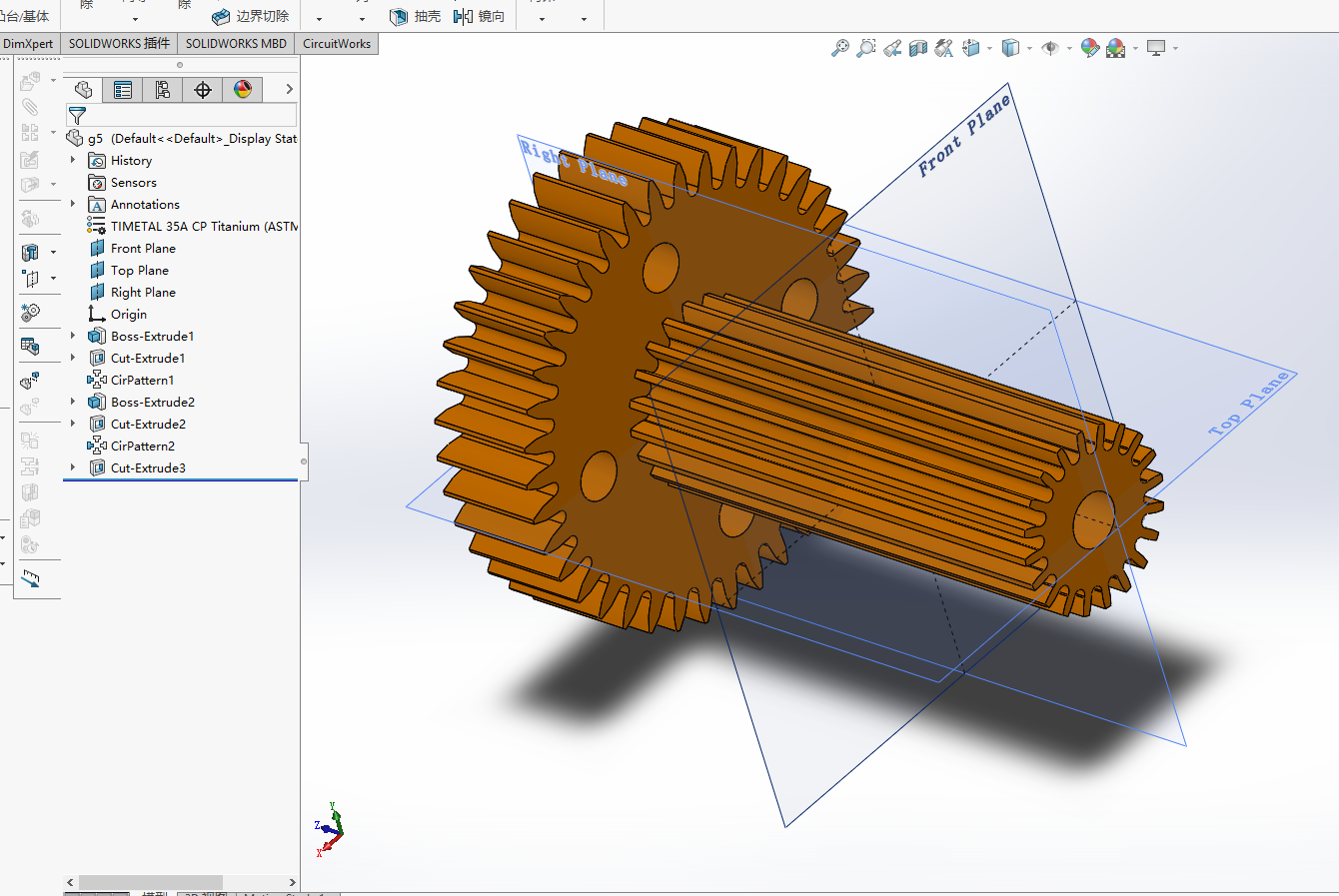Image resolution: width=1339 pixels, height=896 pixels.
Task: Click the Zoom to Fit icon
Action: 840,48
